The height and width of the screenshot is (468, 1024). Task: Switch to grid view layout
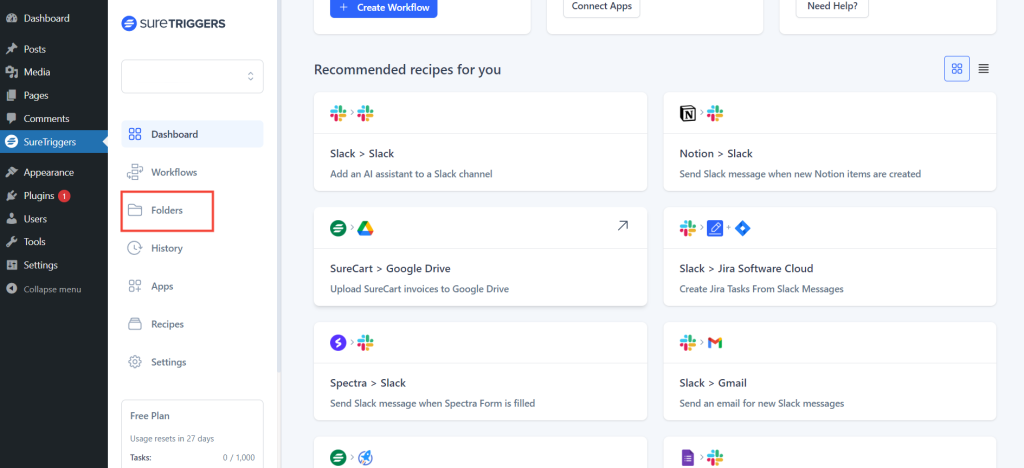point(956,69)
